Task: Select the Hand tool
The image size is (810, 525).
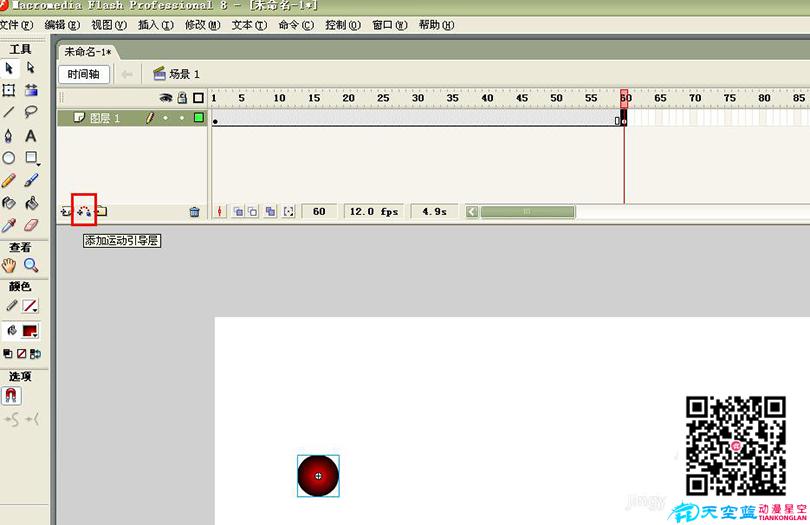Action: (x=9, y=266)
